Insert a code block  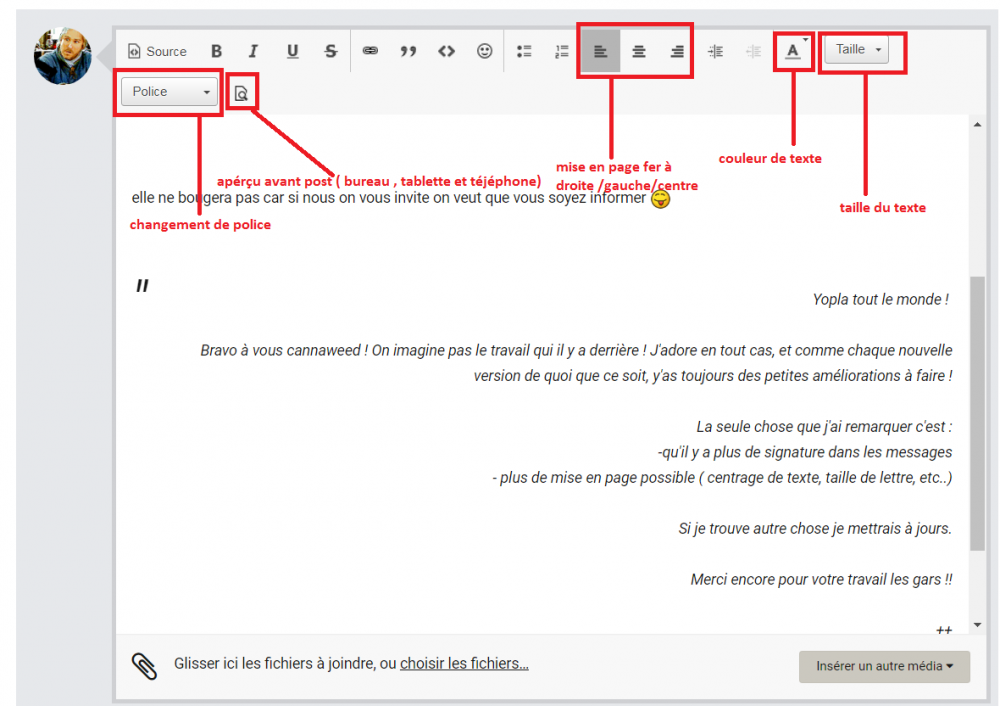pyautogui.click(x=446, y=51)
